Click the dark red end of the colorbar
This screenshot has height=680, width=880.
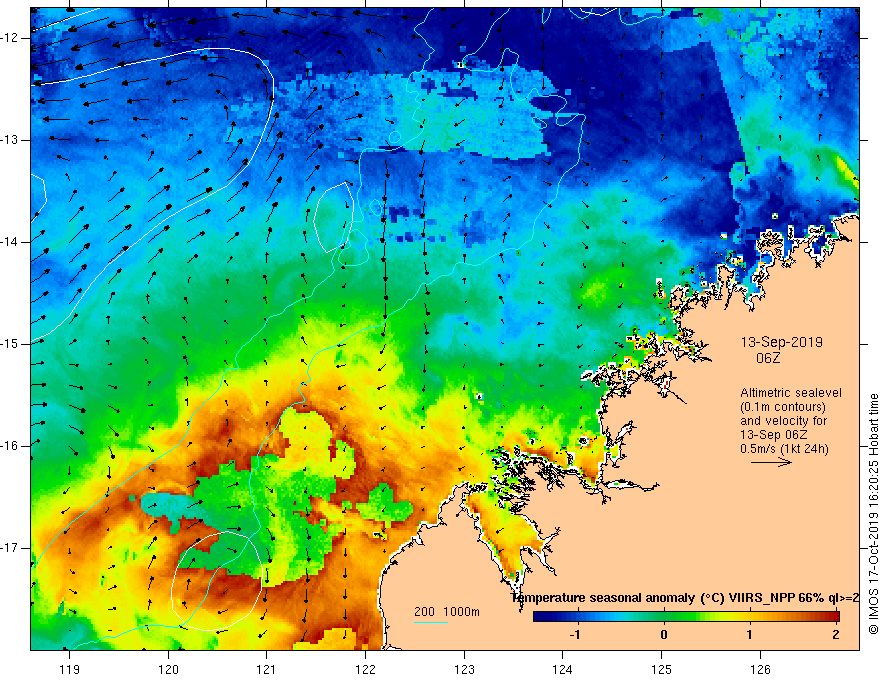point(833,616)
